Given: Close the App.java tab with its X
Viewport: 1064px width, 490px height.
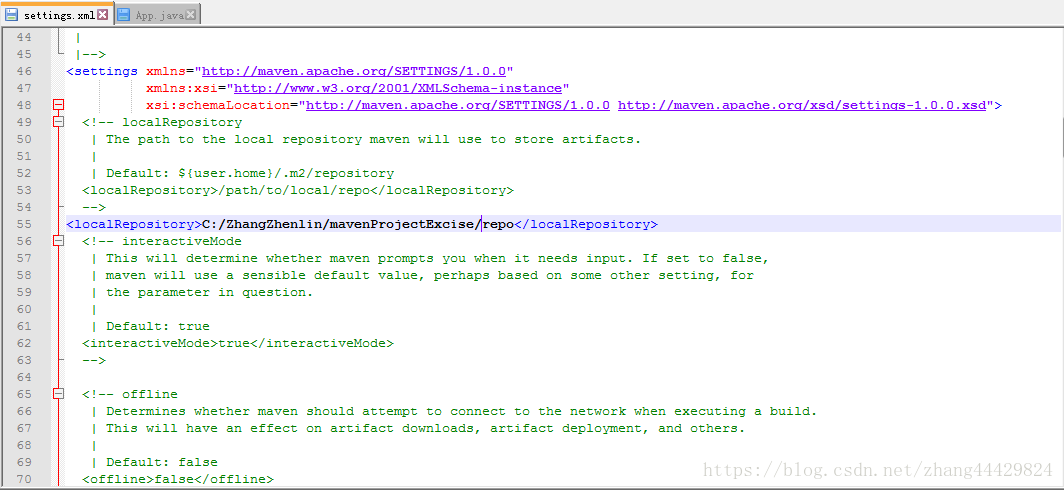Looking at the screenshot, I should click(x=191, y=14).
